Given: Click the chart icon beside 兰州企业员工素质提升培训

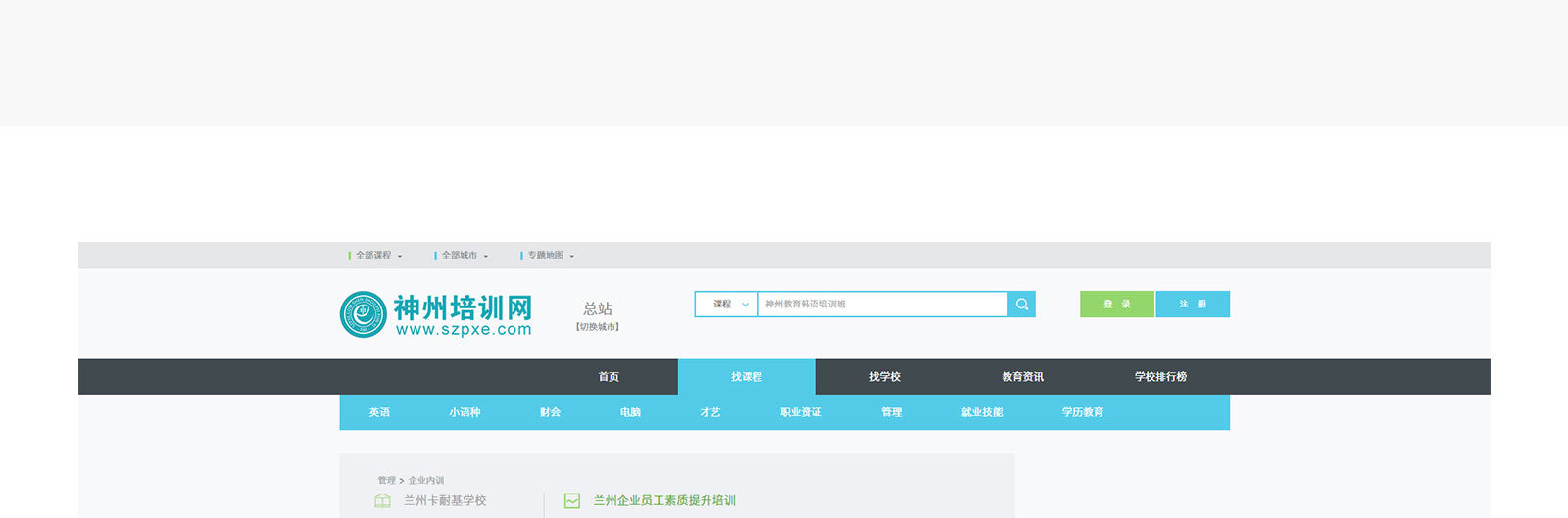Looking at the screenshot, I should click(x=572, y=501).
